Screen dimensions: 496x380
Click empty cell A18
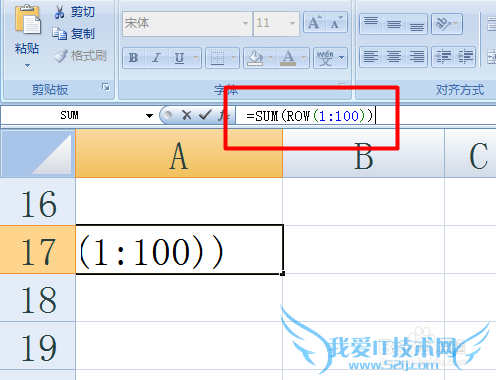point(179,298)
